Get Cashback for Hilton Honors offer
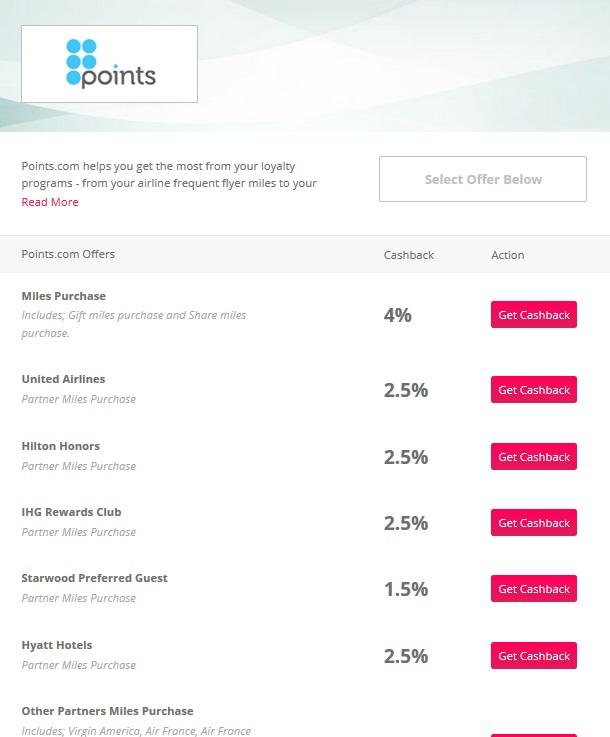 click(534, 457)
